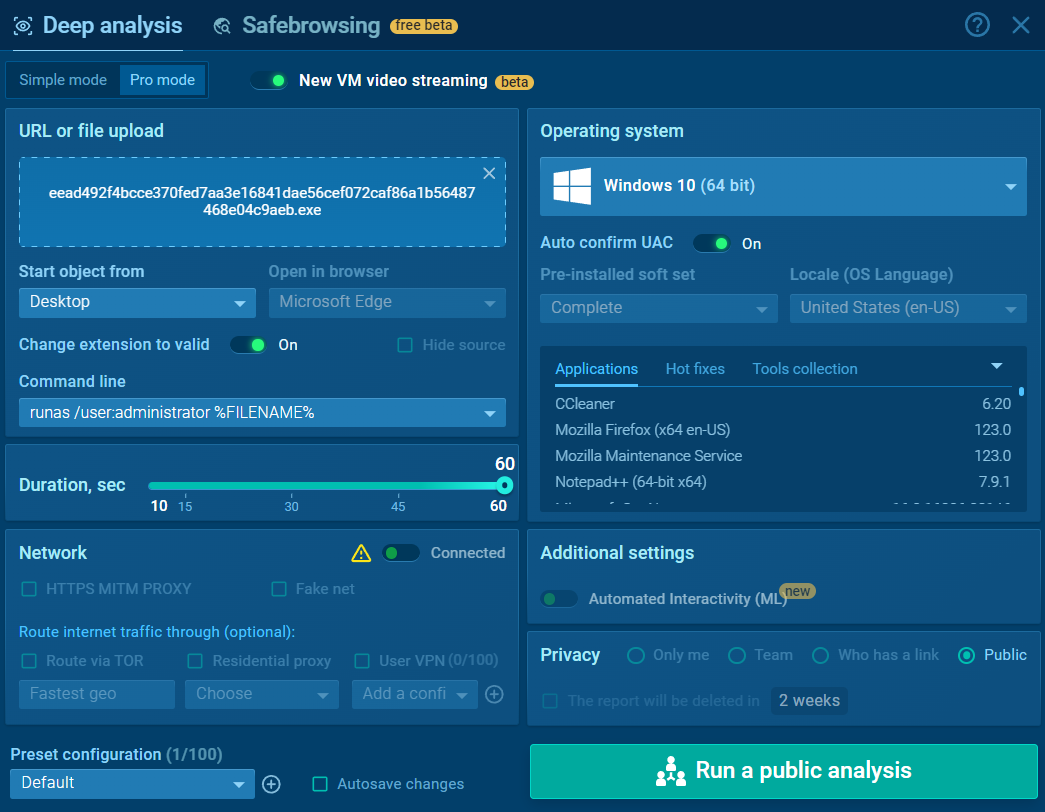Enable Autosave changes checkbox
The height and width of the screenshot is (812, 1045).
(x=320, y=784)
